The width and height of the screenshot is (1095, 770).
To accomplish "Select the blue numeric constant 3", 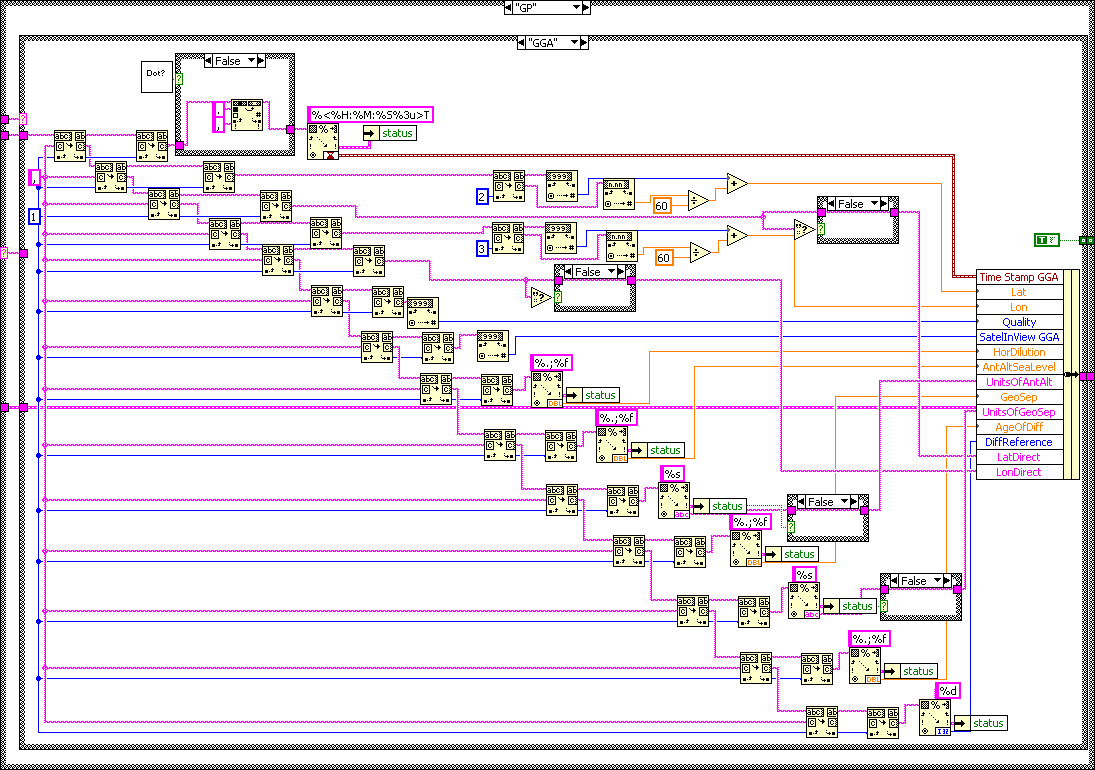I will (482, 249).
